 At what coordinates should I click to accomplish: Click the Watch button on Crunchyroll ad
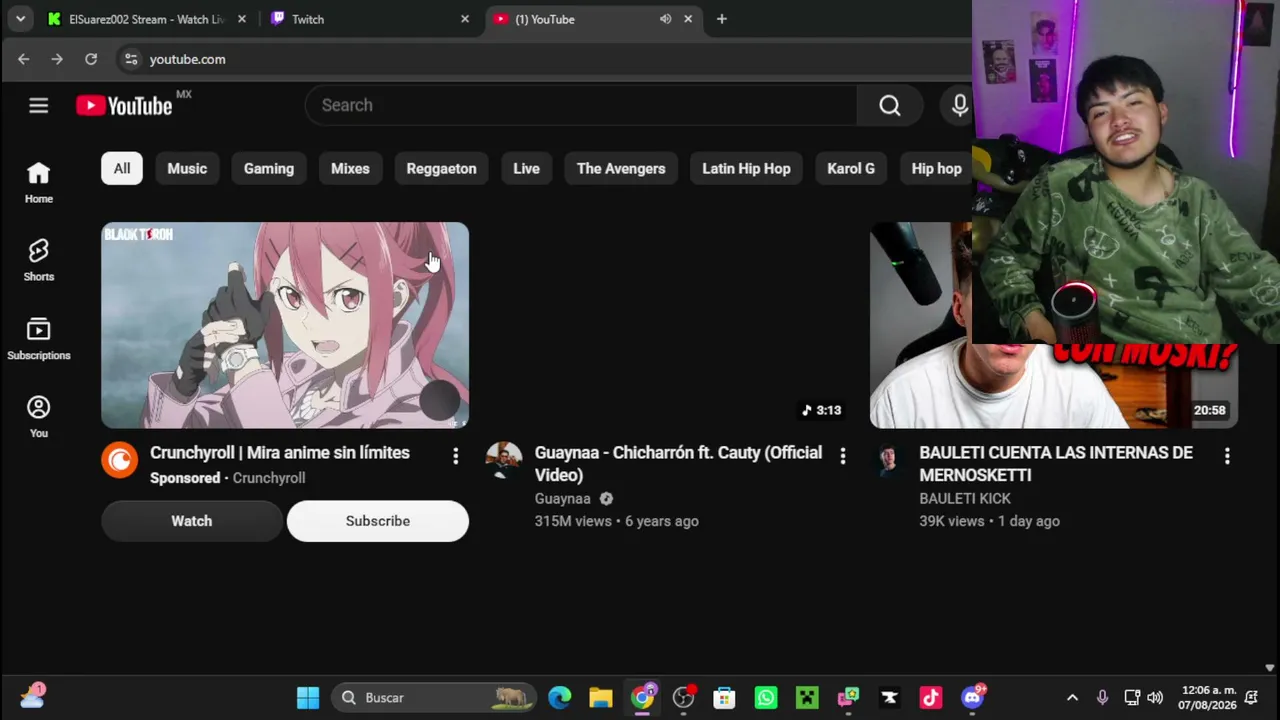click(x=192, y=521)
